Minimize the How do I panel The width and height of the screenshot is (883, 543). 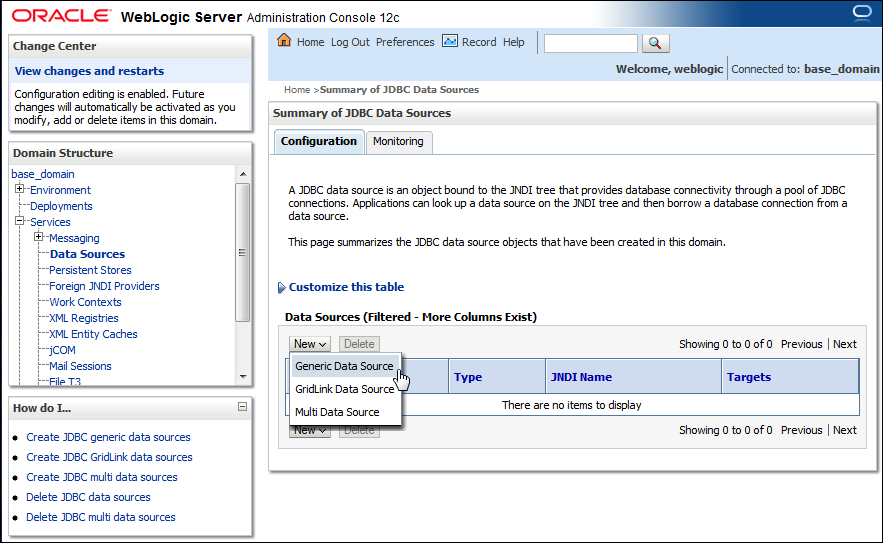pyautogui.click(x=242, y=407)
